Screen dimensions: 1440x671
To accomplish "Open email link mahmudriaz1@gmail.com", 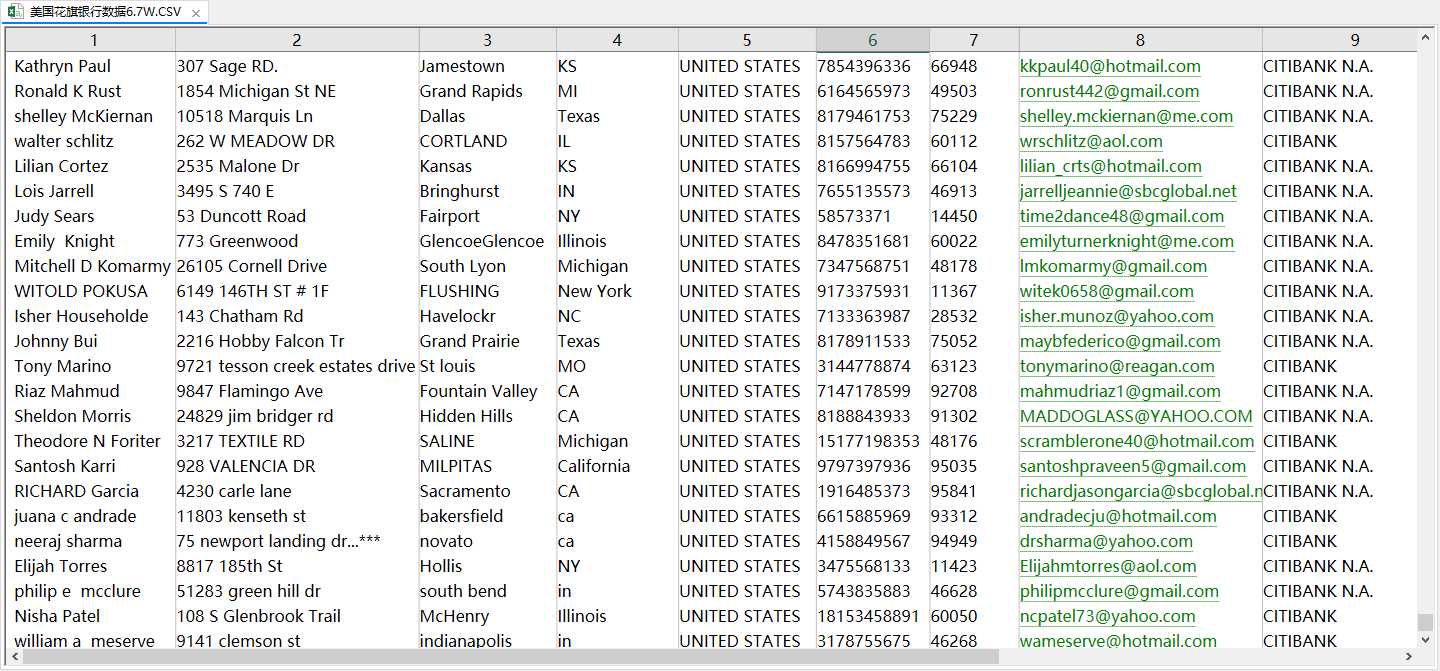I will (x=1120, y=391).
